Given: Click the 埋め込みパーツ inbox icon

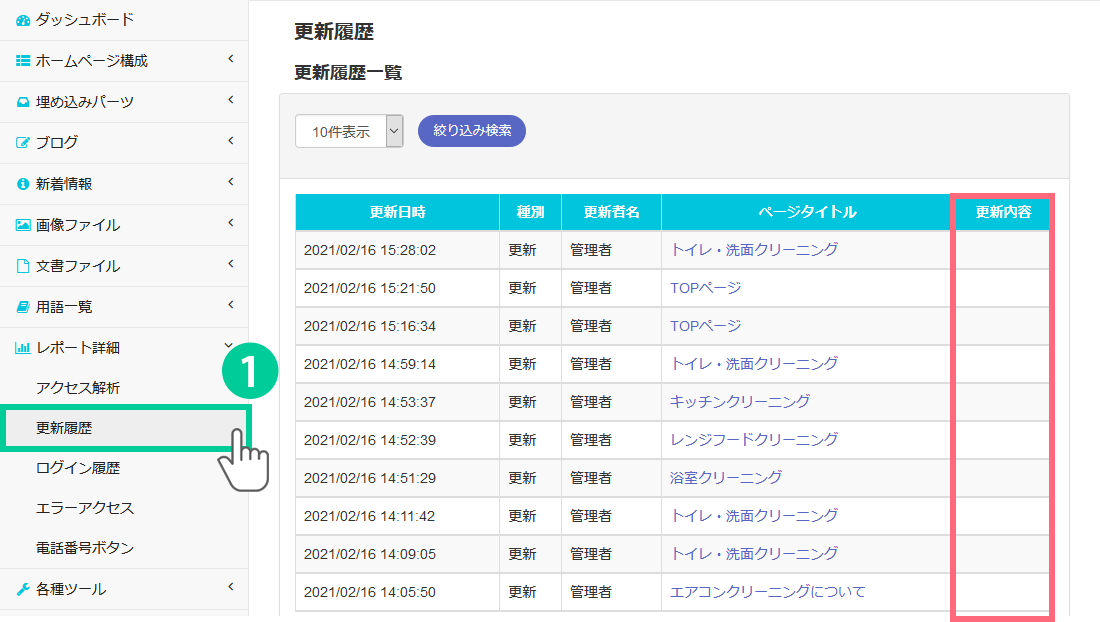Looking at the screenshot, I should [23, 102].
